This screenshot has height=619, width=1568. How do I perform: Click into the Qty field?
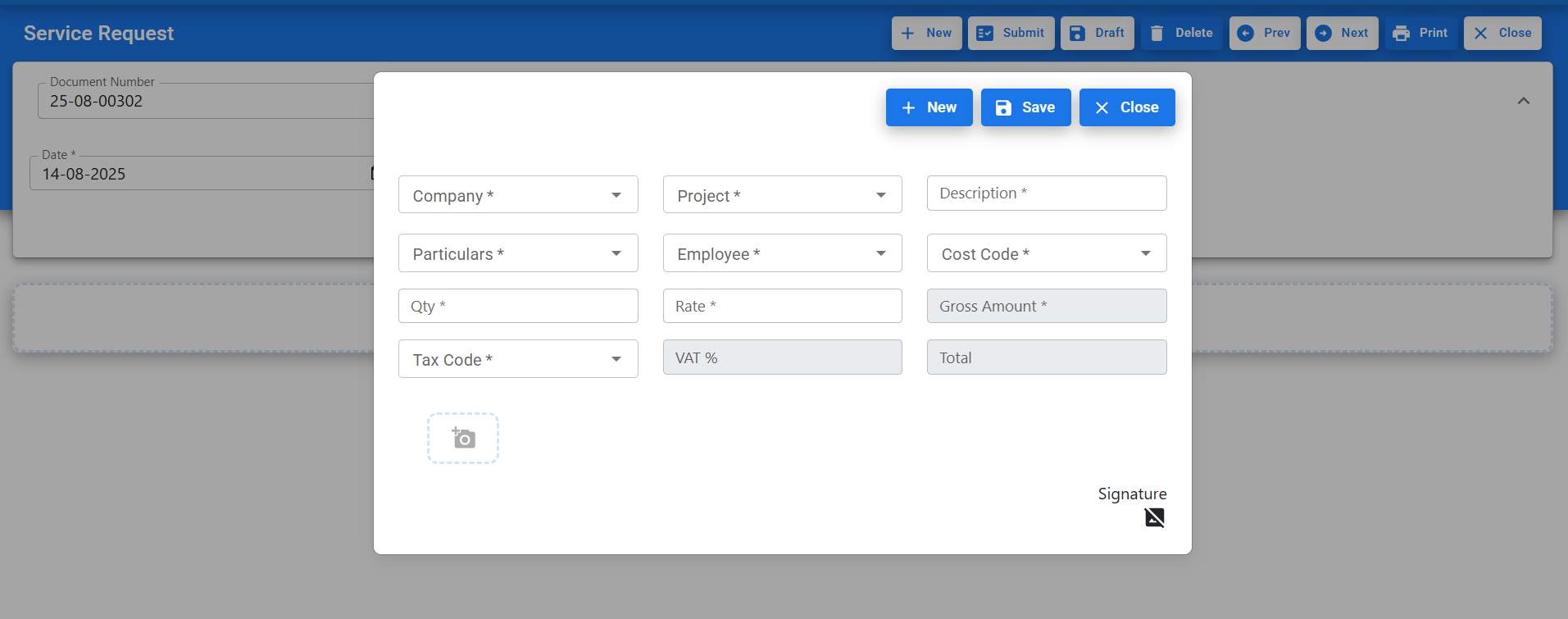[x=518, y=306]
